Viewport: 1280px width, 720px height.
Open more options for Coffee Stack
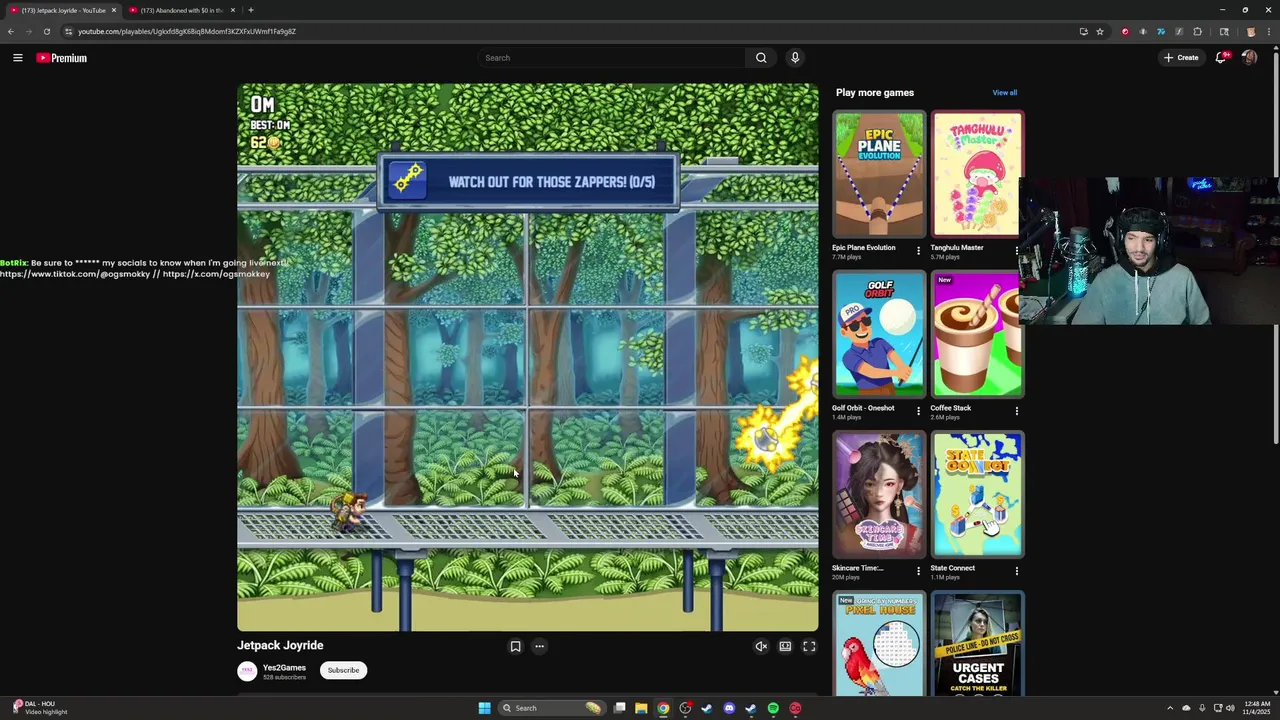[x=1017, y=410]
